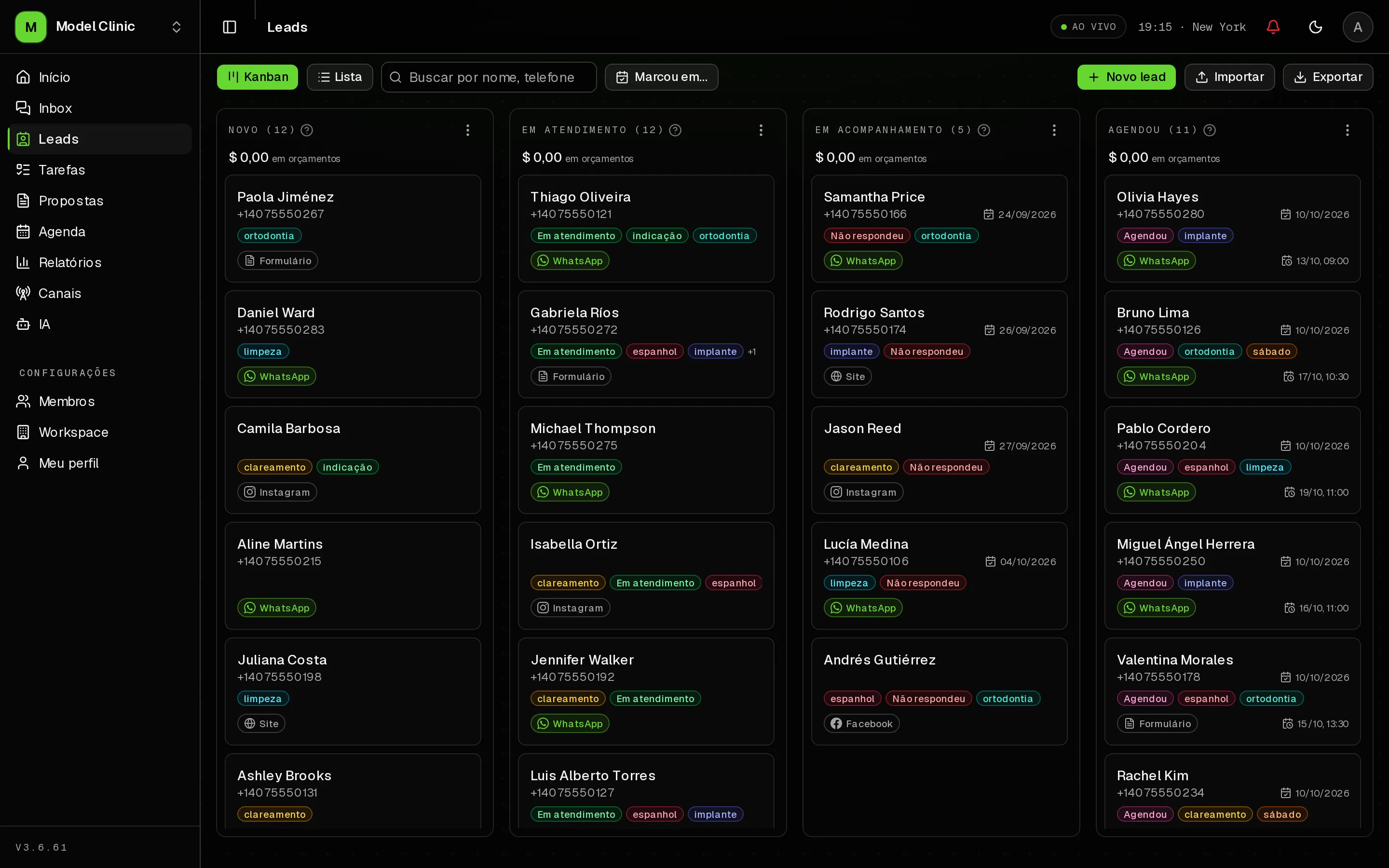Screen dimensions: 1389x868
Task: Open user avatar menu A
Action: click(1358, 27)
